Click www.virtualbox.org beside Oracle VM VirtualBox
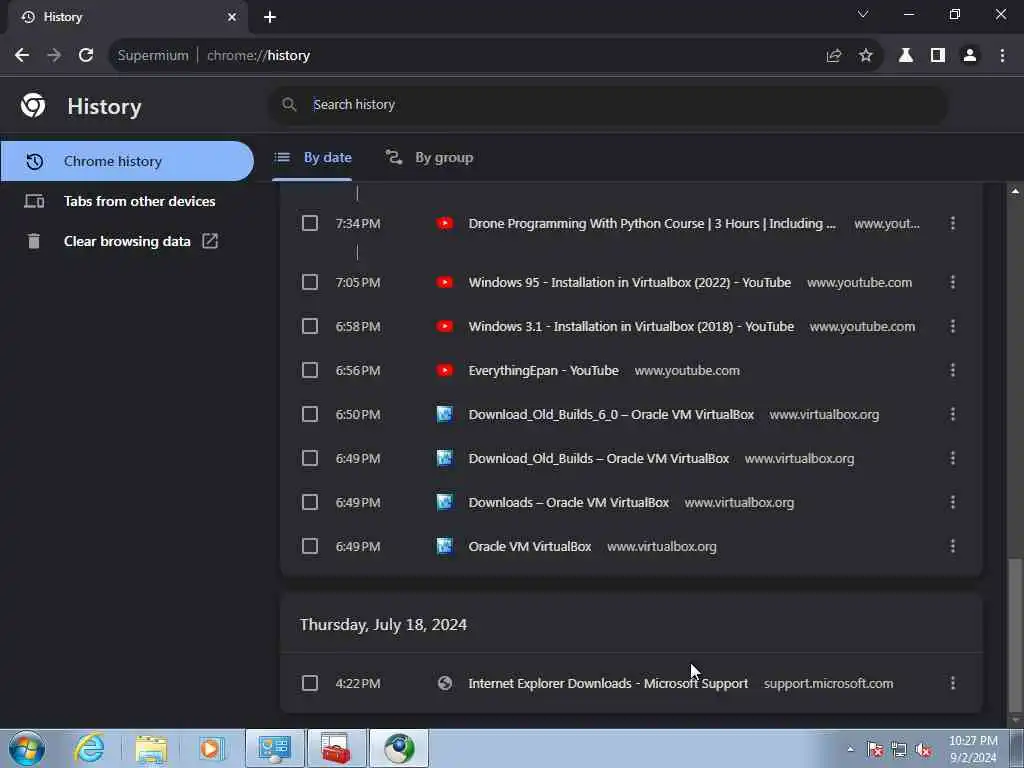This screenshot has width=1024, height=768. pos(662,547)
